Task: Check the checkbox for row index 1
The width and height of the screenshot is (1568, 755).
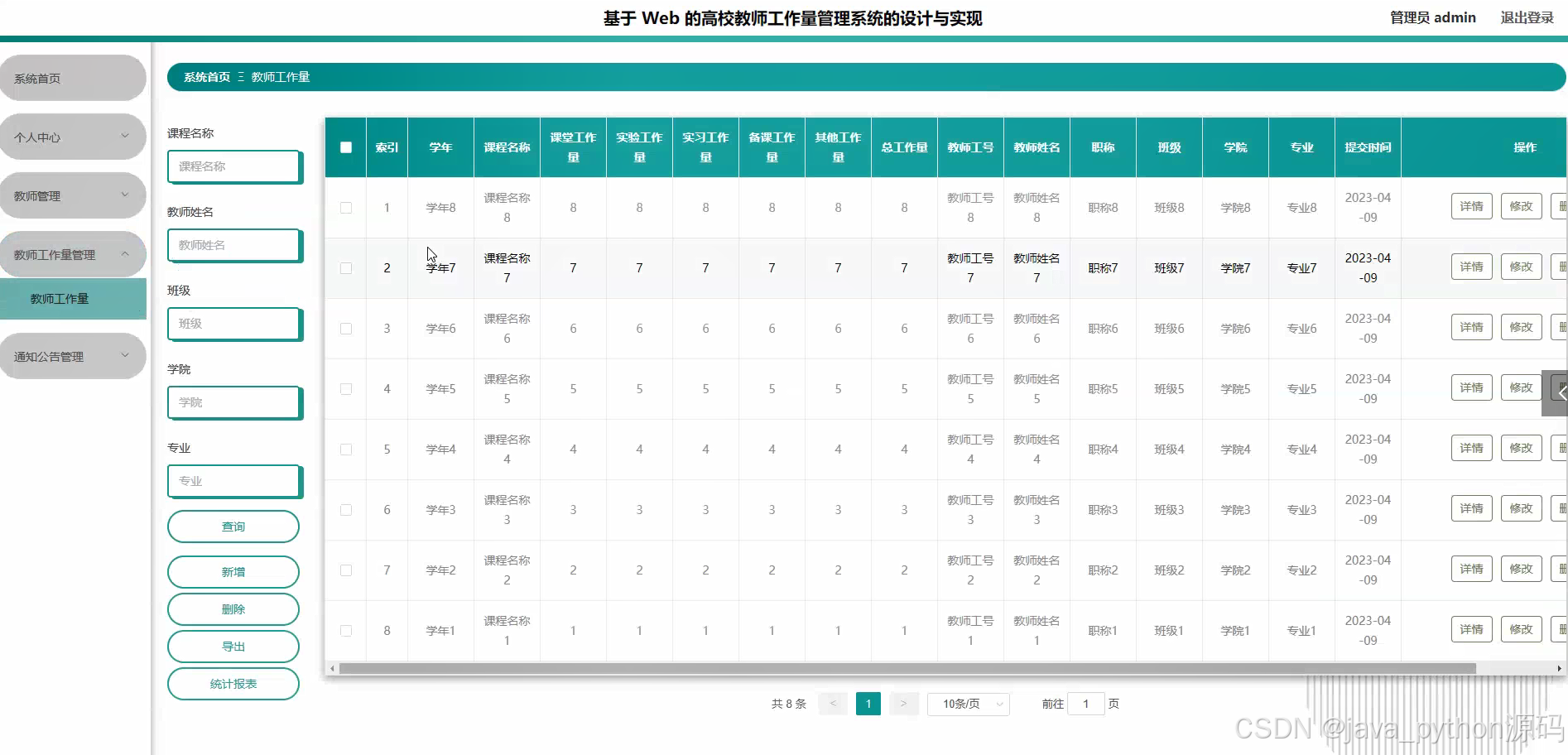Action: (x=346, y=208)
